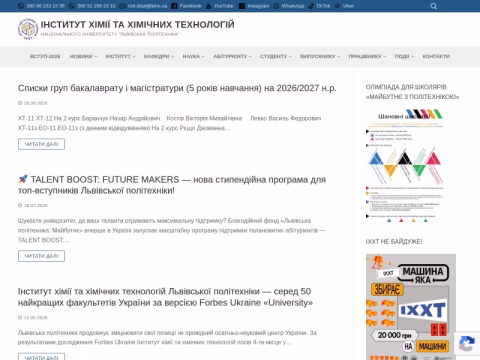Open the TALENT BOOST: FUTURE MAKERS post title
480x360 pixels.
tap(172, 185)
